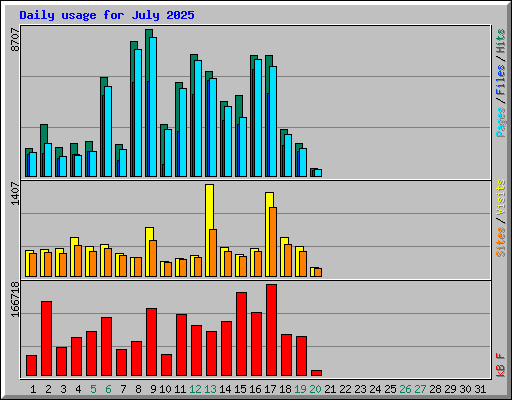This screenshot has width=512, height=400.
Task: Select day 10 on the date axis
Action: [x=165, y=389]
